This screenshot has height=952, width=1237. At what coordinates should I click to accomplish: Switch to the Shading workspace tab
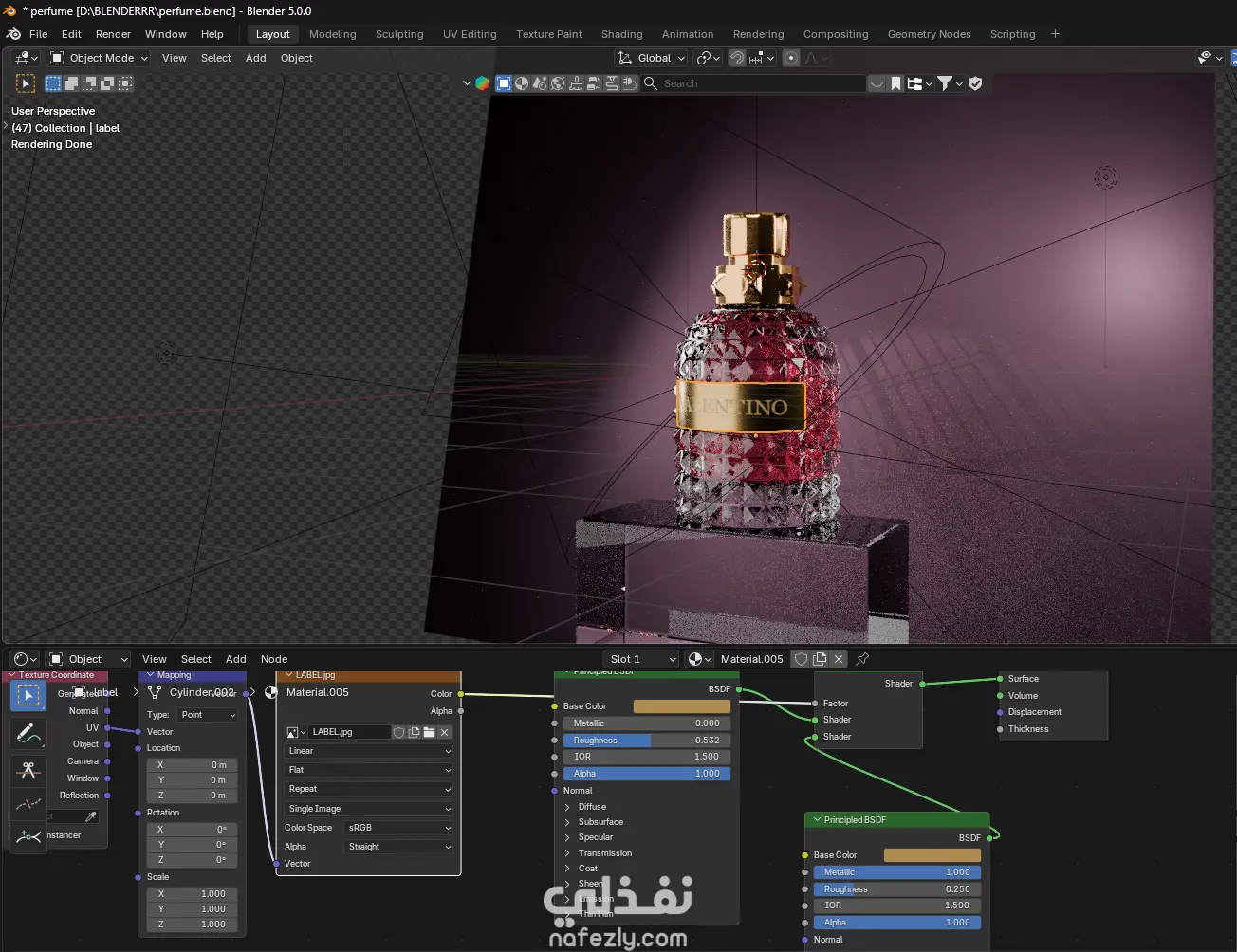click(622, 34)
